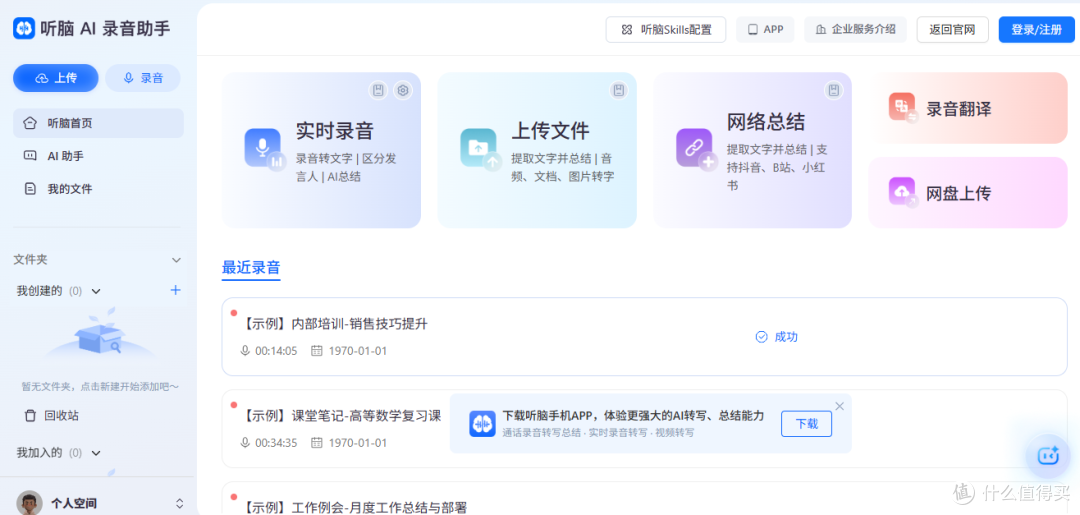Image resolution: width=1080 pixels, height=515 pixels.
Task: Click the 听脑 app icon in banner
Action: (x=483, y=423)
